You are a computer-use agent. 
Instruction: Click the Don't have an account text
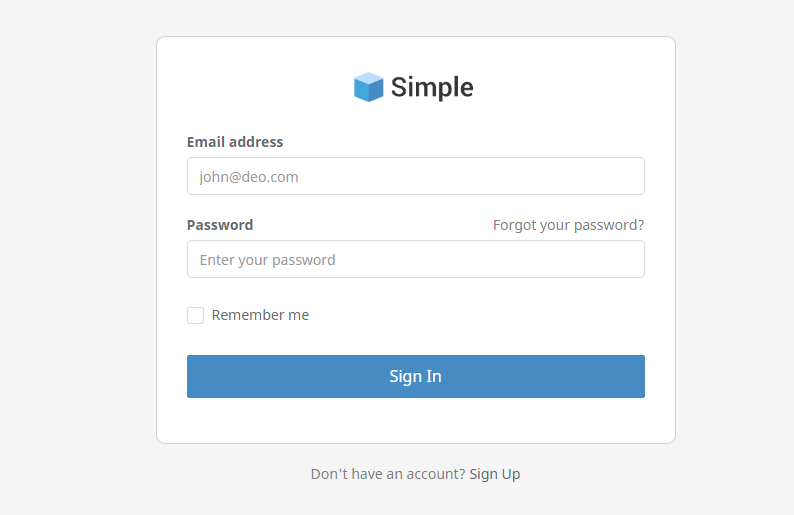click(x=388, y=474)
